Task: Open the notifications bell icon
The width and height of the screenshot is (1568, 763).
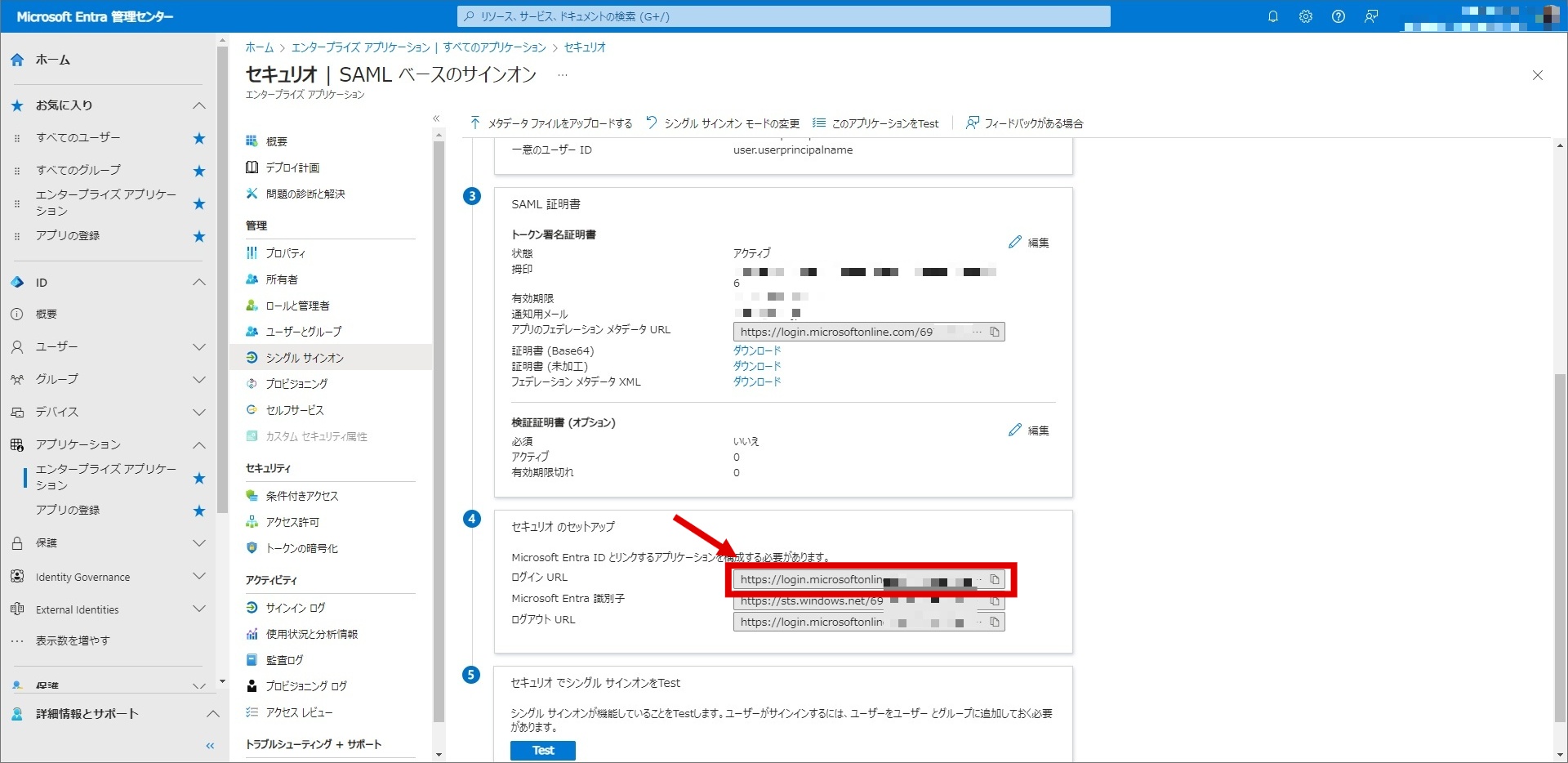Action: pyautogui.click(x=1272, y=16)
